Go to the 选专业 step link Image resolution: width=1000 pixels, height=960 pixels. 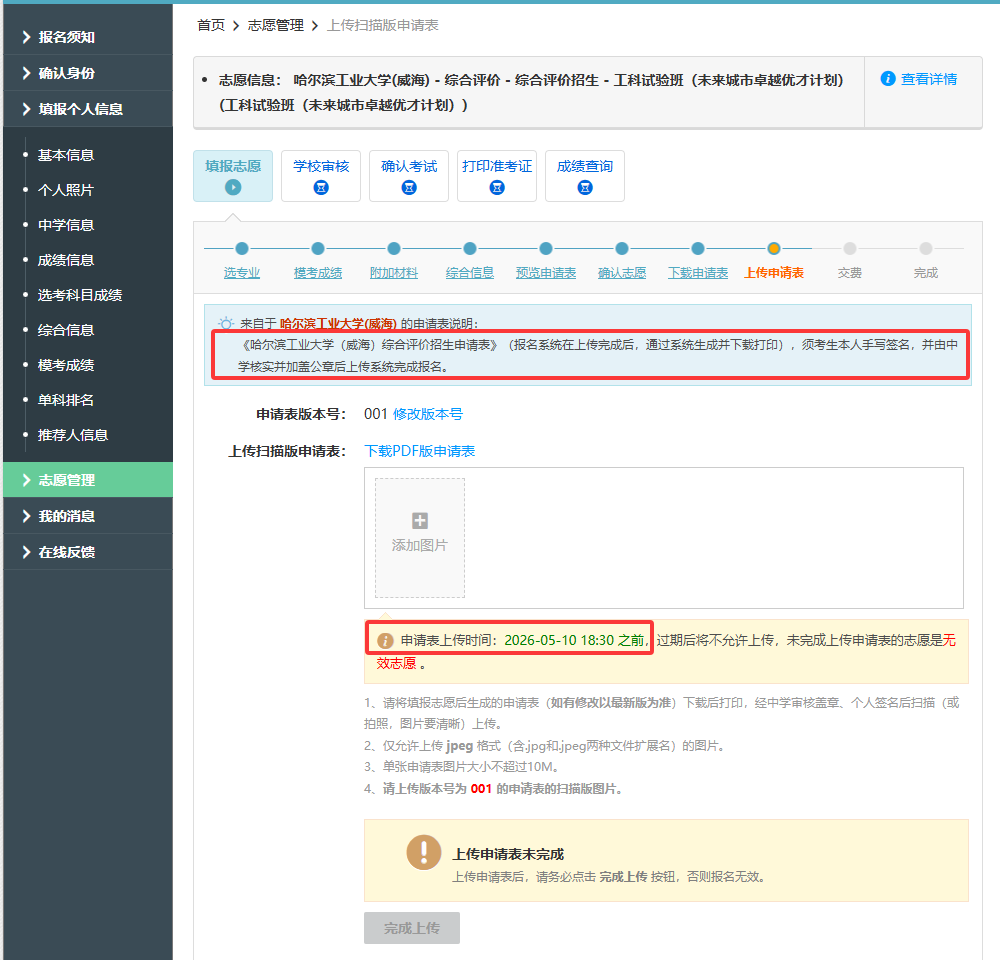click(242, 273)
